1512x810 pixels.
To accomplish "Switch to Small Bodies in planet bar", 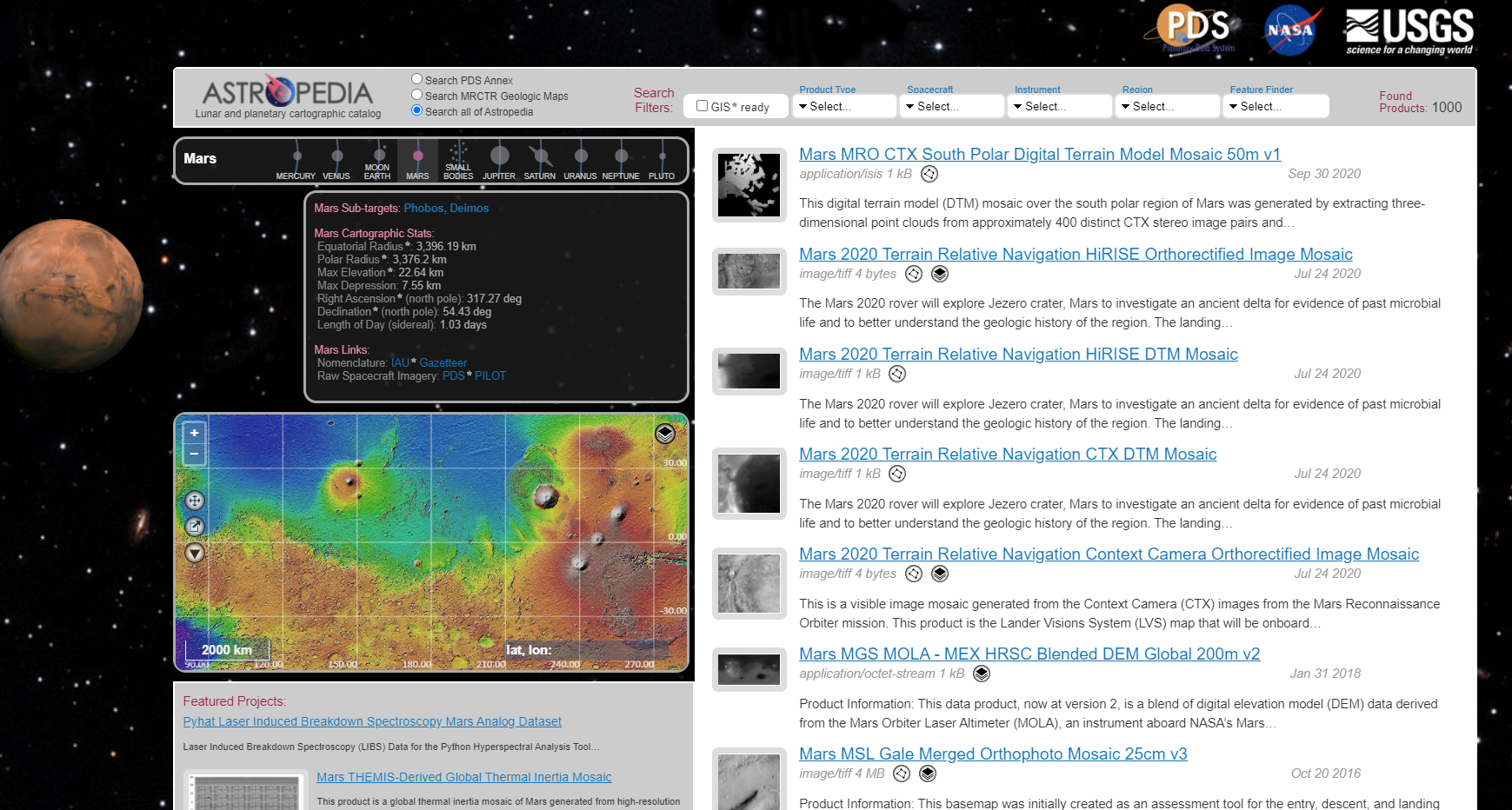I will tap(458, 162).
